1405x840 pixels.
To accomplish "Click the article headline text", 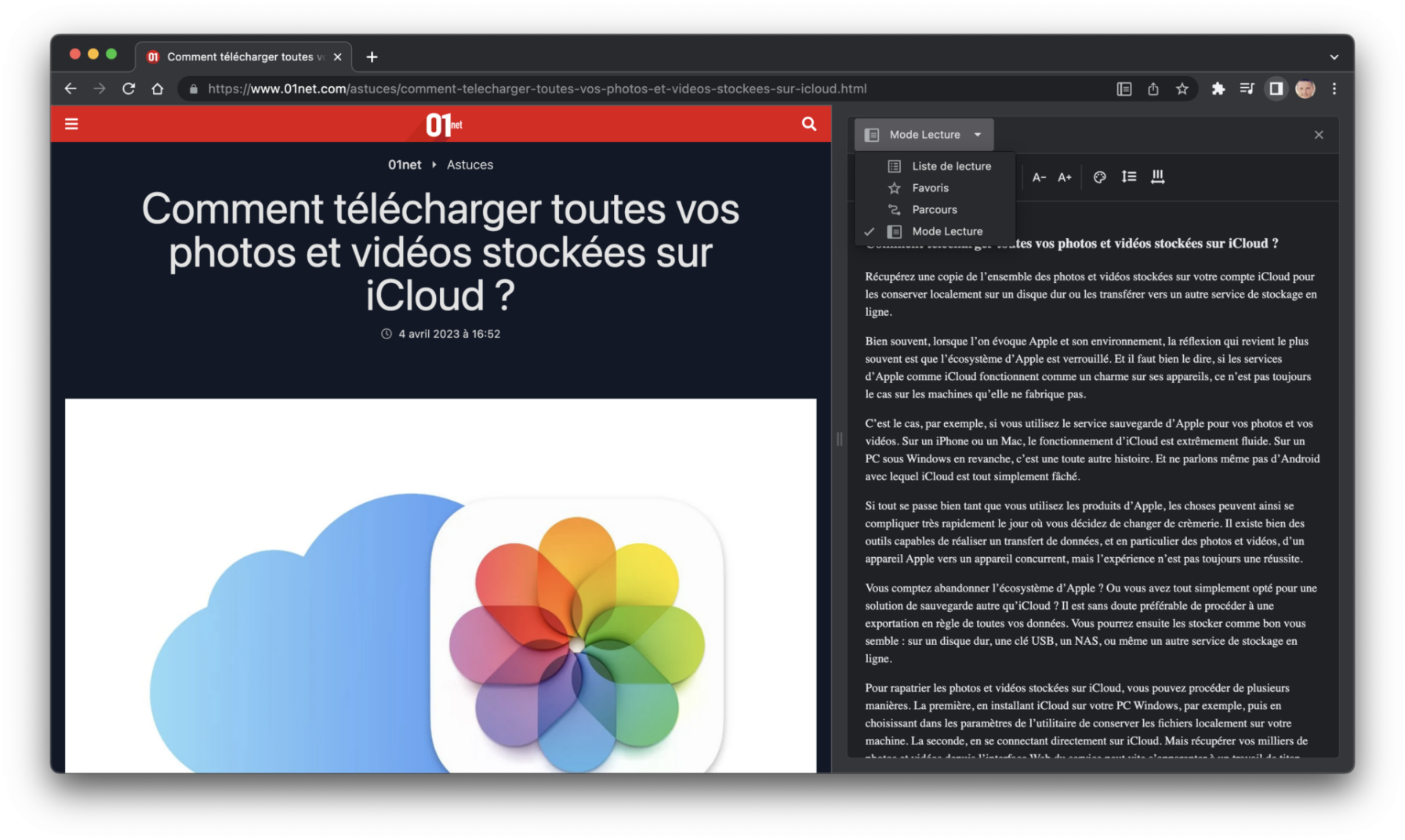I will tap(441, 252).
